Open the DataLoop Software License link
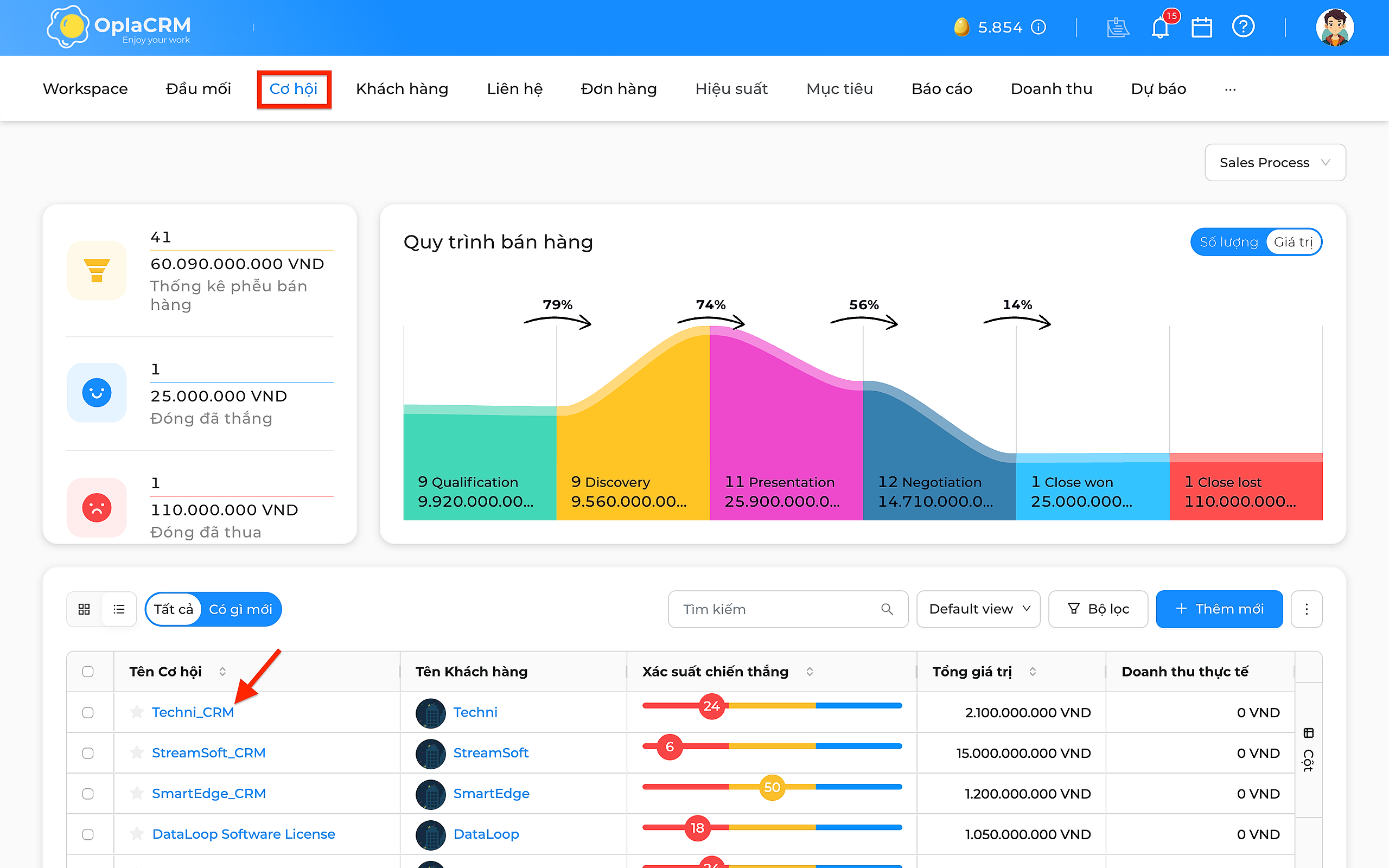This screenshot has height=868, width=1389. pos(244,834)
